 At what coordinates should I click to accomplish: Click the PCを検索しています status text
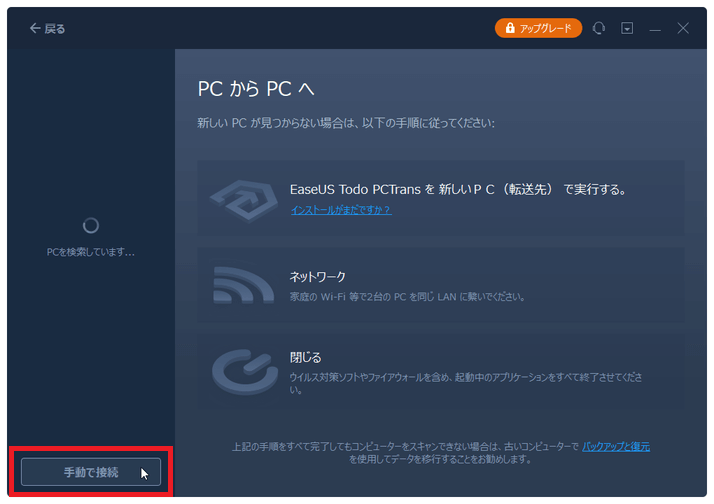[x=91, y=252]
